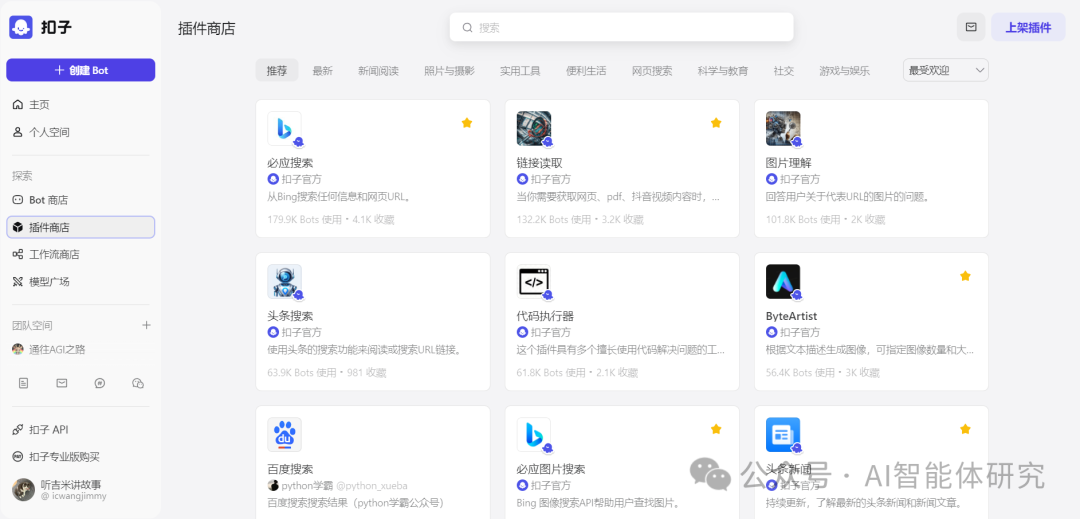Switch to the 照片与摄影 tab
Screen dimensions: 1080x519
(449, 70)
